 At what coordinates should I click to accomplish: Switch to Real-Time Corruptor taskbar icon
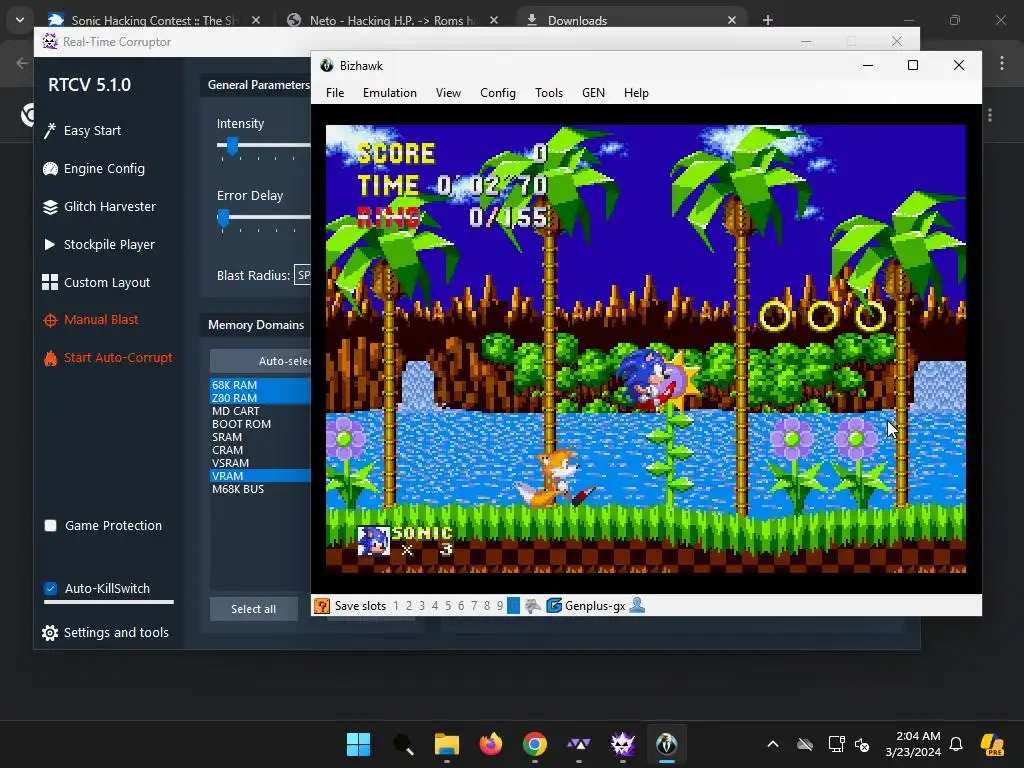[x=623, y=744]
